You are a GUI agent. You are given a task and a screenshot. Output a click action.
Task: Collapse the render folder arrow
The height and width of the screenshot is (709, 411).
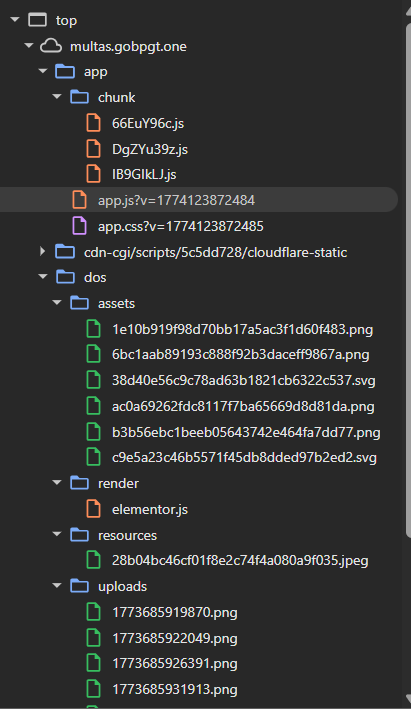57,482
